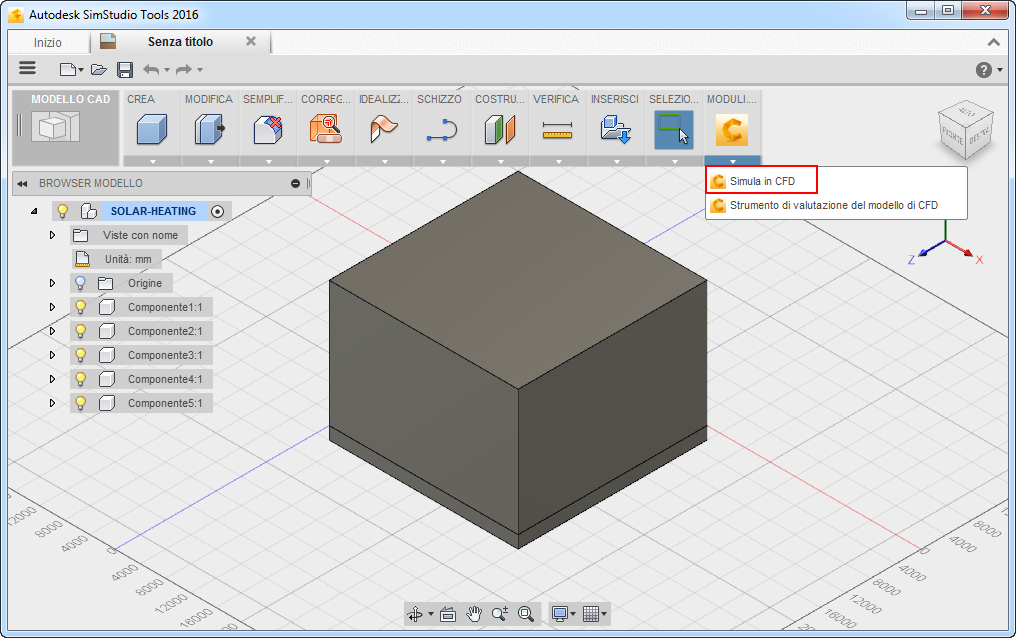
Task: Open the VERIFICA dropdown arrow
Action: click(x=558, y=161)
